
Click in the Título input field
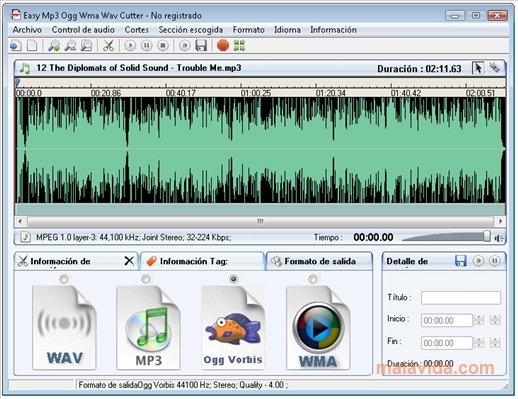pyautogui.click(x=461, y=298)
